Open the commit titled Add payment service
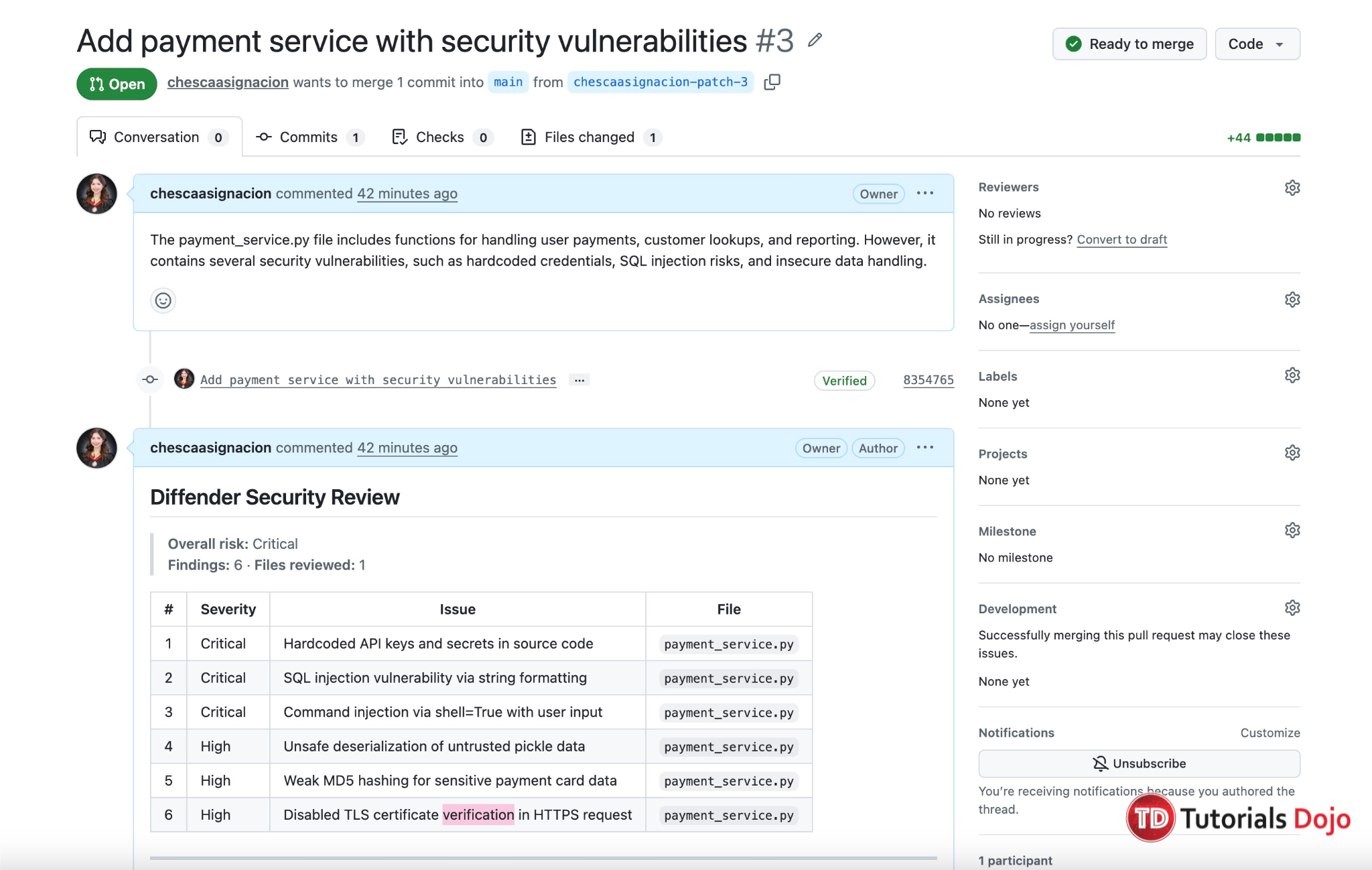1372x870 pixels. (x=378, y=380)
